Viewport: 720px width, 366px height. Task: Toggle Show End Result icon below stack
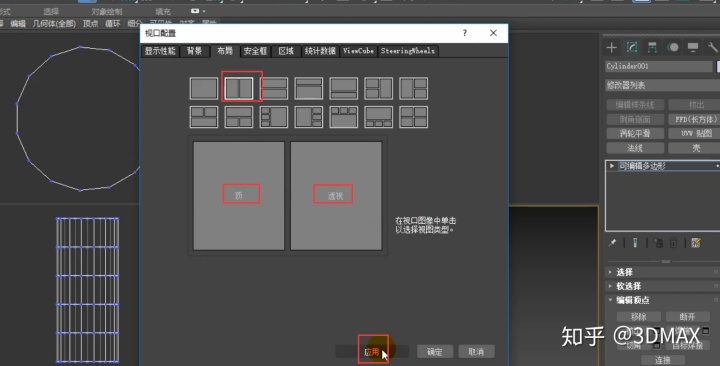(x=635, y=243)
